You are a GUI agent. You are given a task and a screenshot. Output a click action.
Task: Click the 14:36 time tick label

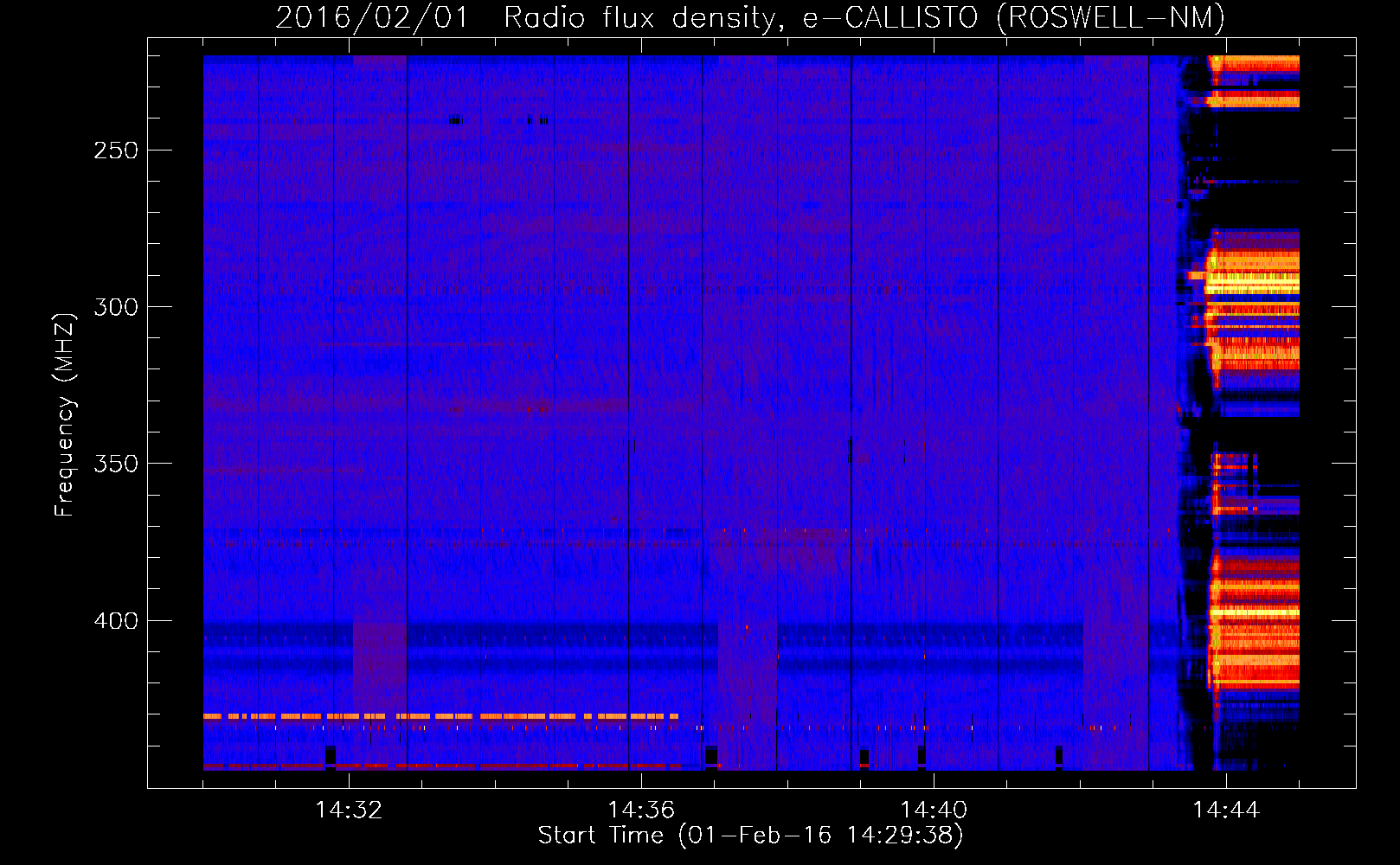click(641, 810)
